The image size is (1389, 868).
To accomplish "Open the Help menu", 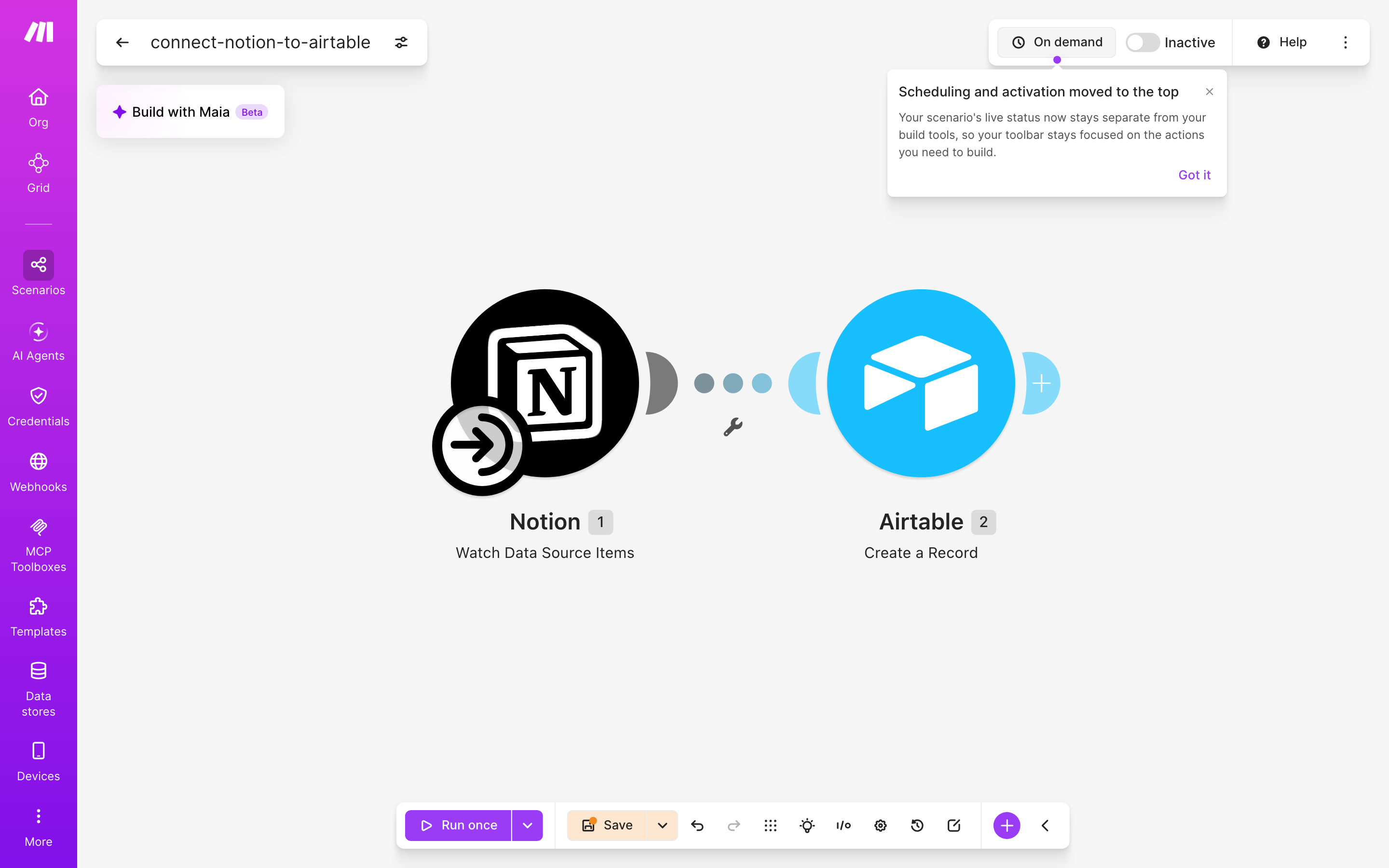I will tap(1281, 42).
